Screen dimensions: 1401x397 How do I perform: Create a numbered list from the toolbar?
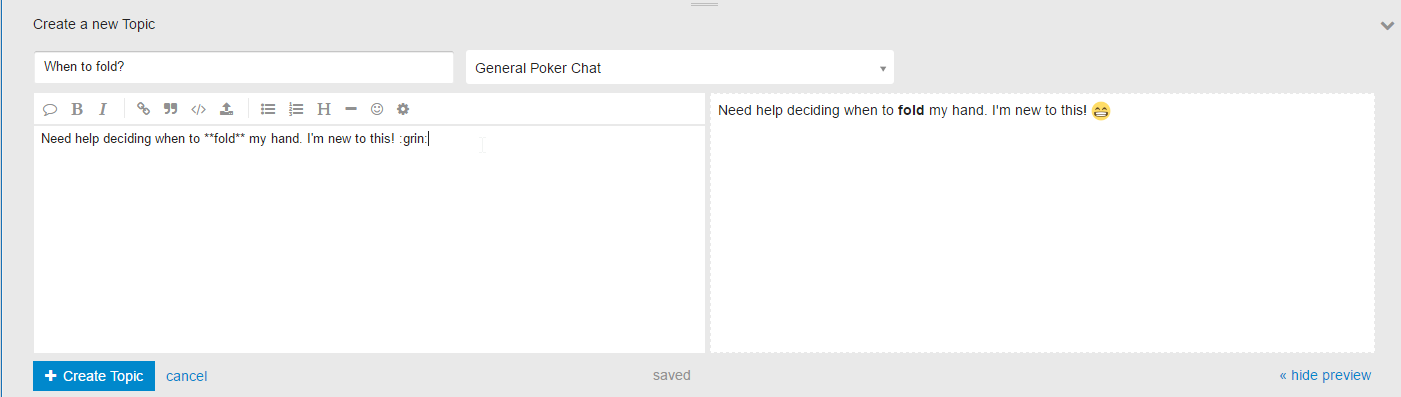pos(296,109)
